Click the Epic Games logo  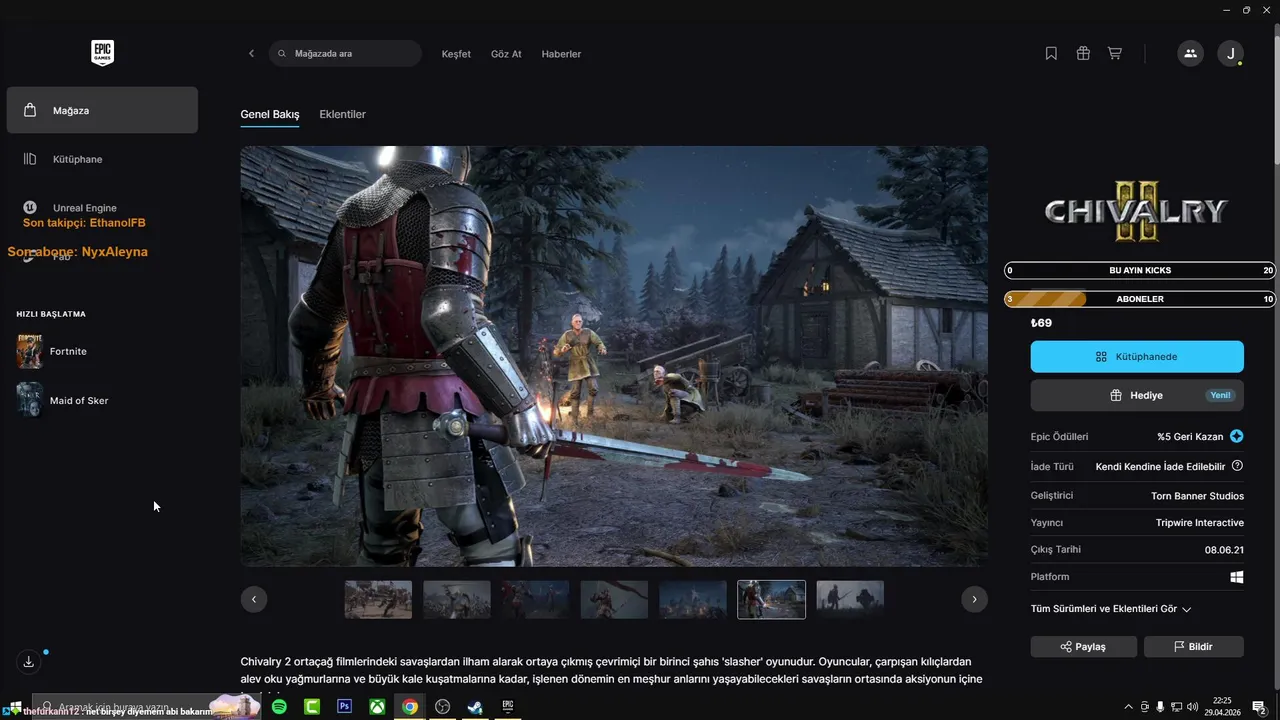tap(102, 53)
